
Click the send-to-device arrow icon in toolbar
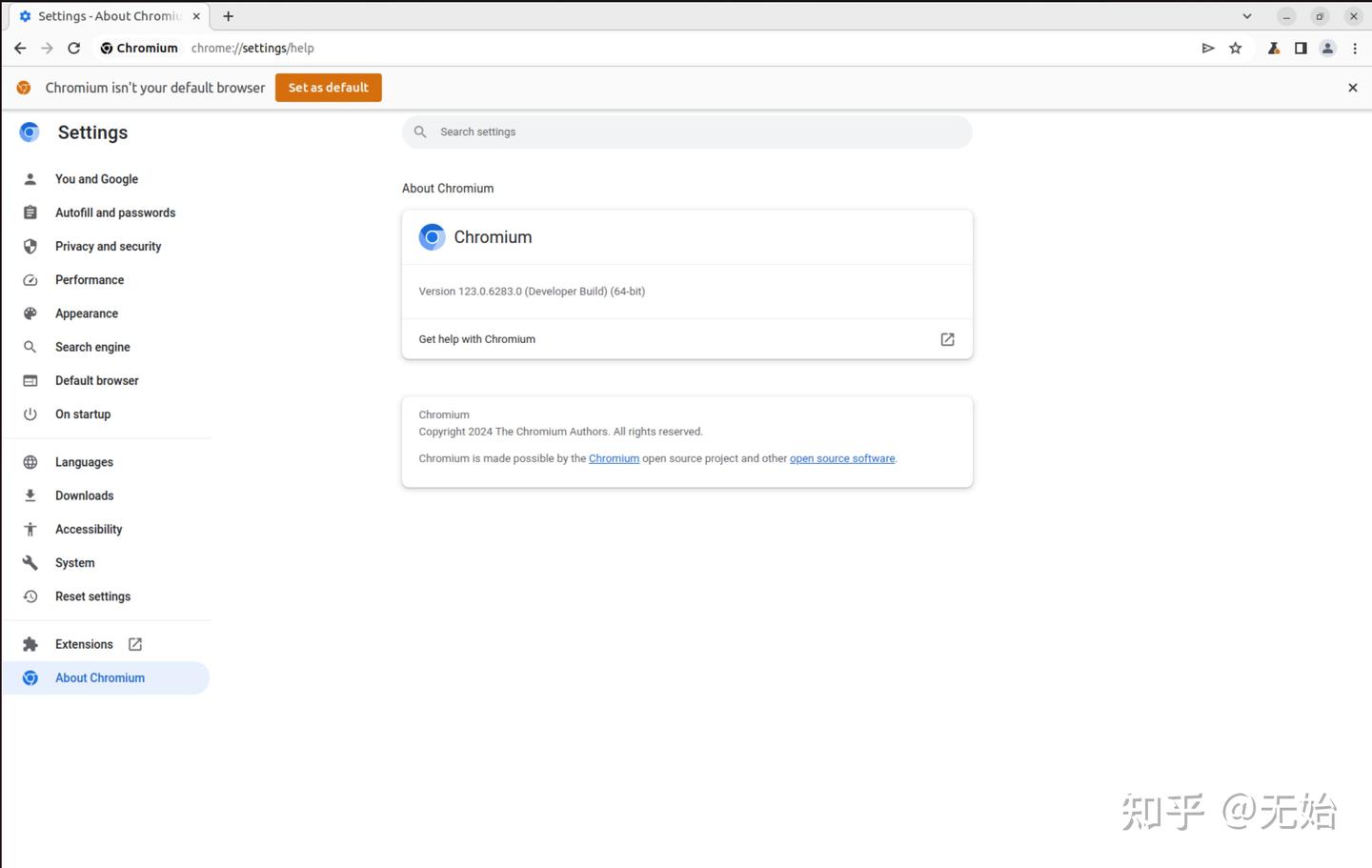pos(1207,48)
